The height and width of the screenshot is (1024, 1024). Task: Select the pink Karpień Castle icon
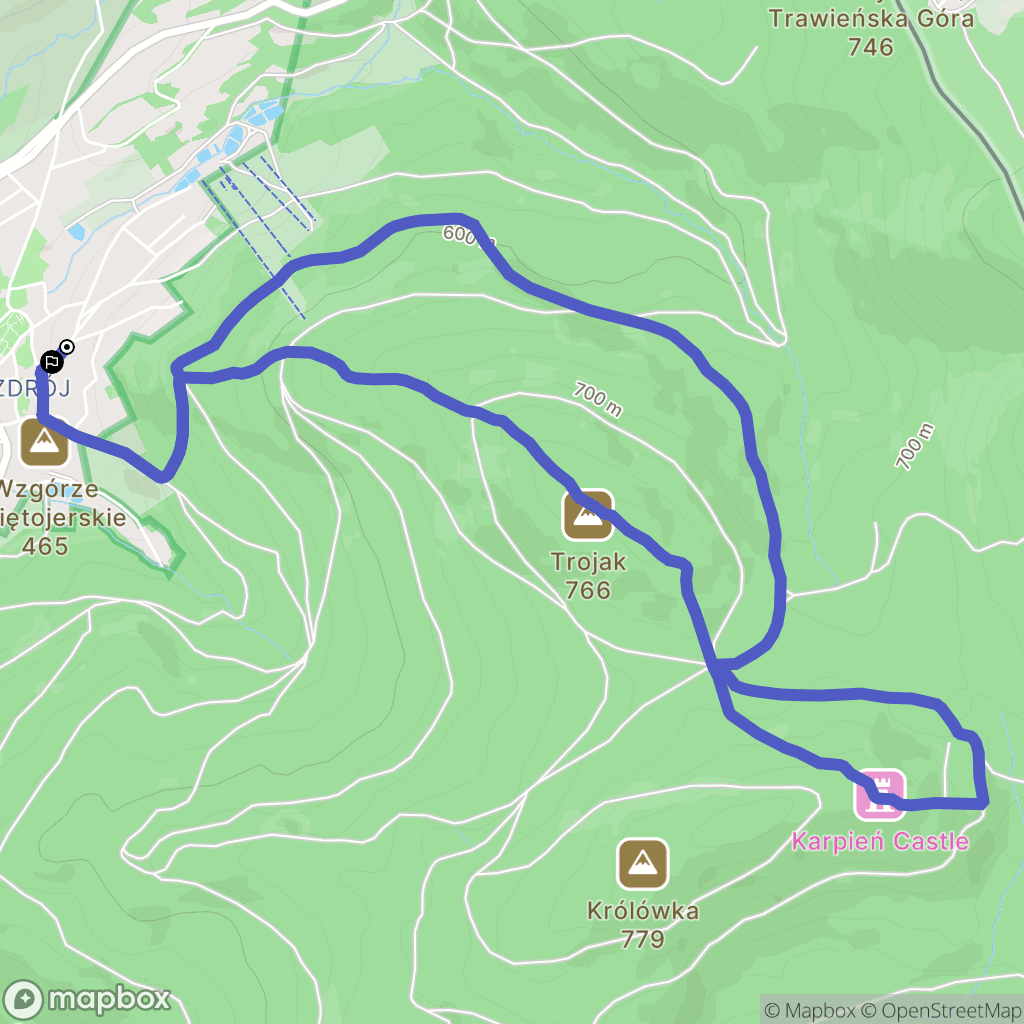(x=880, y=794)
